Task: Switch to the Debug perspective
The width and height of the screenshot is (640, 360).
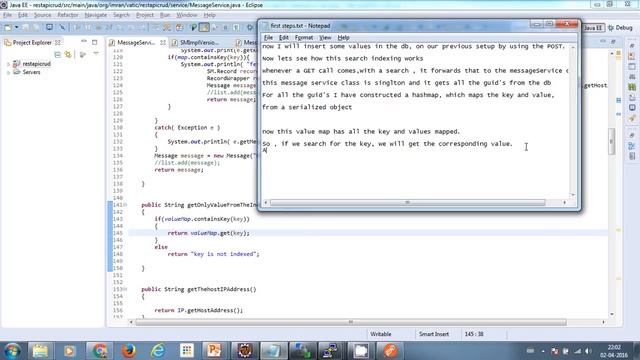Action: 620,28
